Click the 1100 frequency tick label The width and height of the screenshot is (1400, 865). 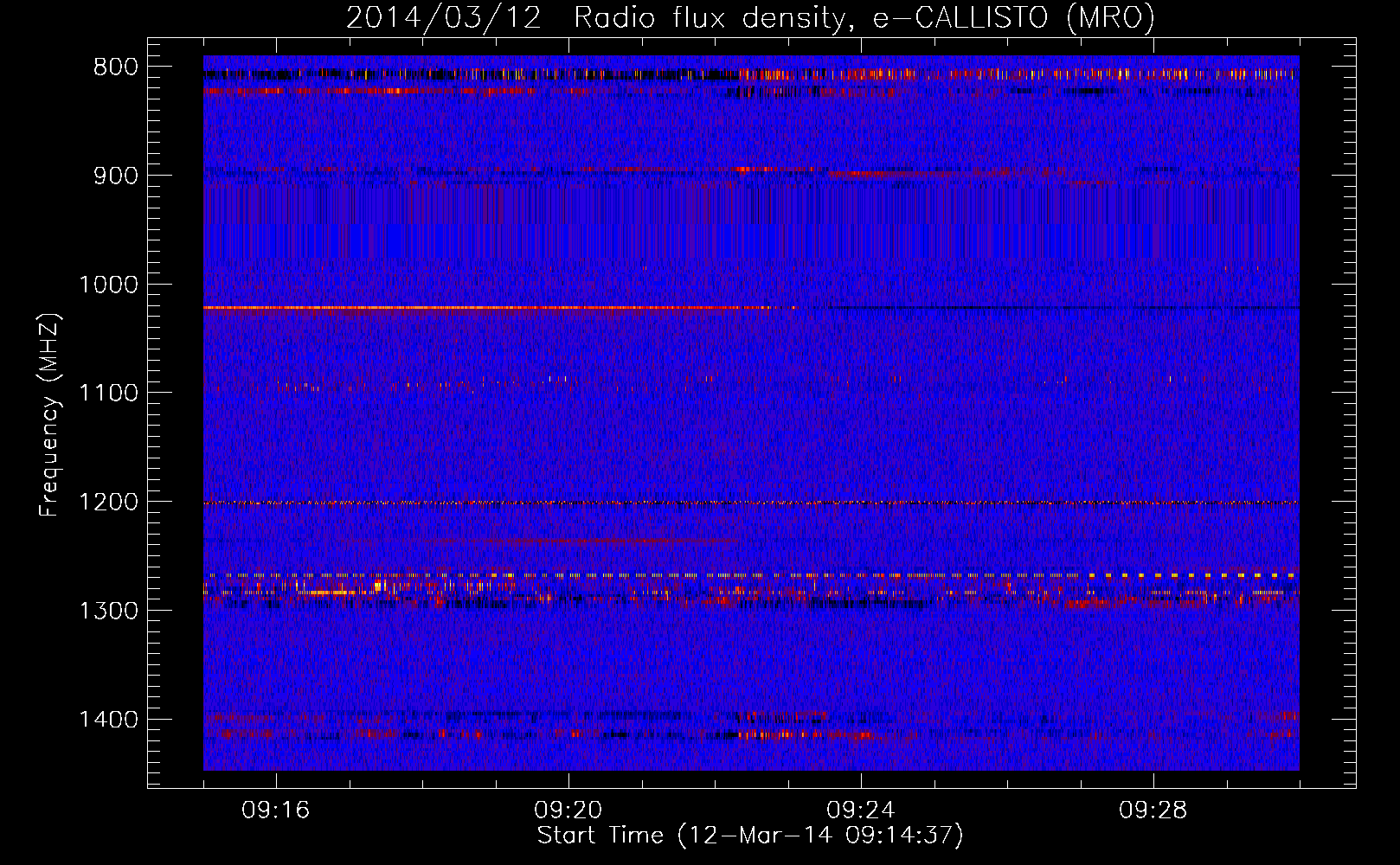pos(108,393)
